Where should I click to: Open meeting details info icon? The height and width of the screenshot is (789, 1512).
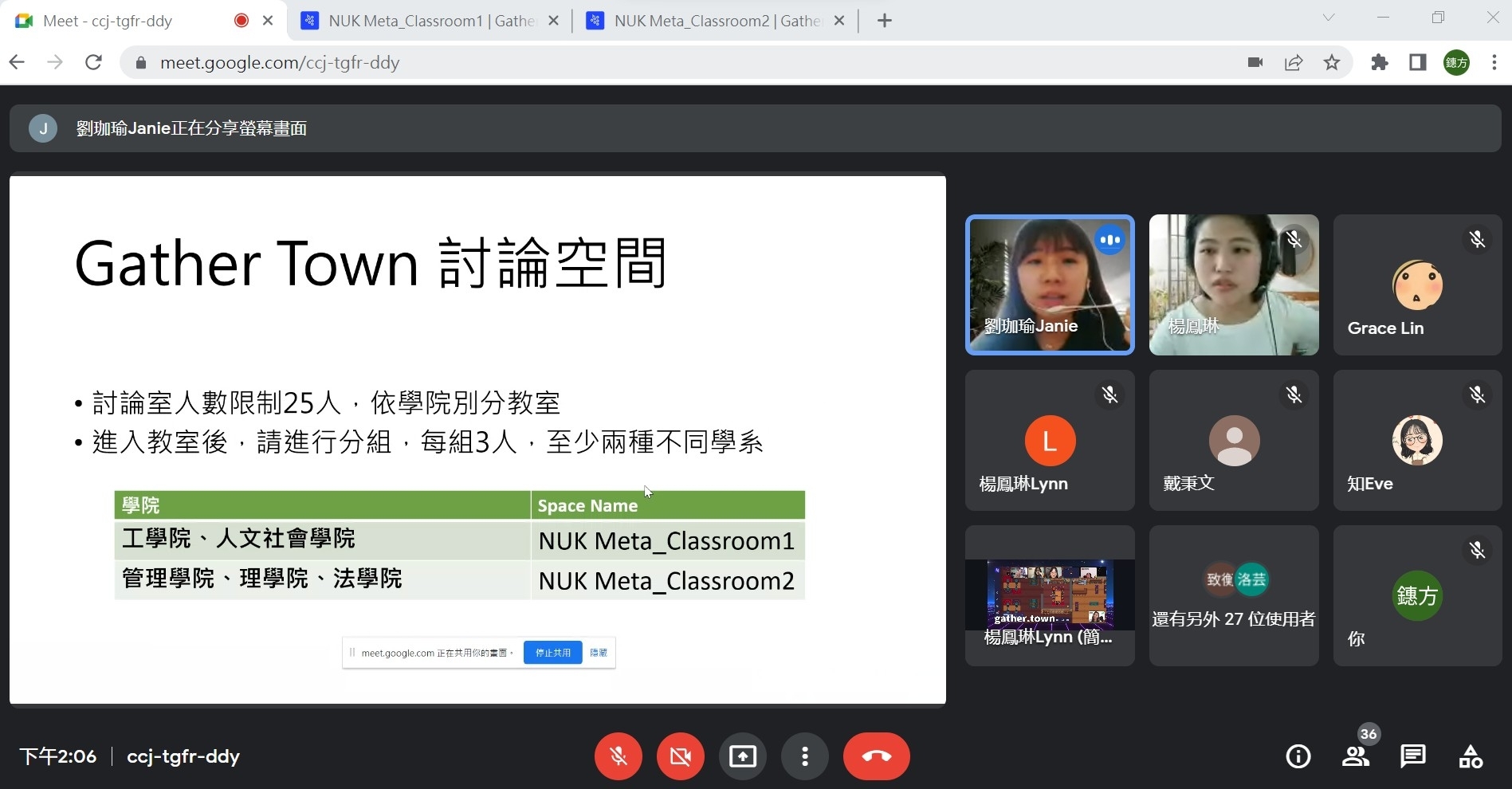tap(1298, 756)
